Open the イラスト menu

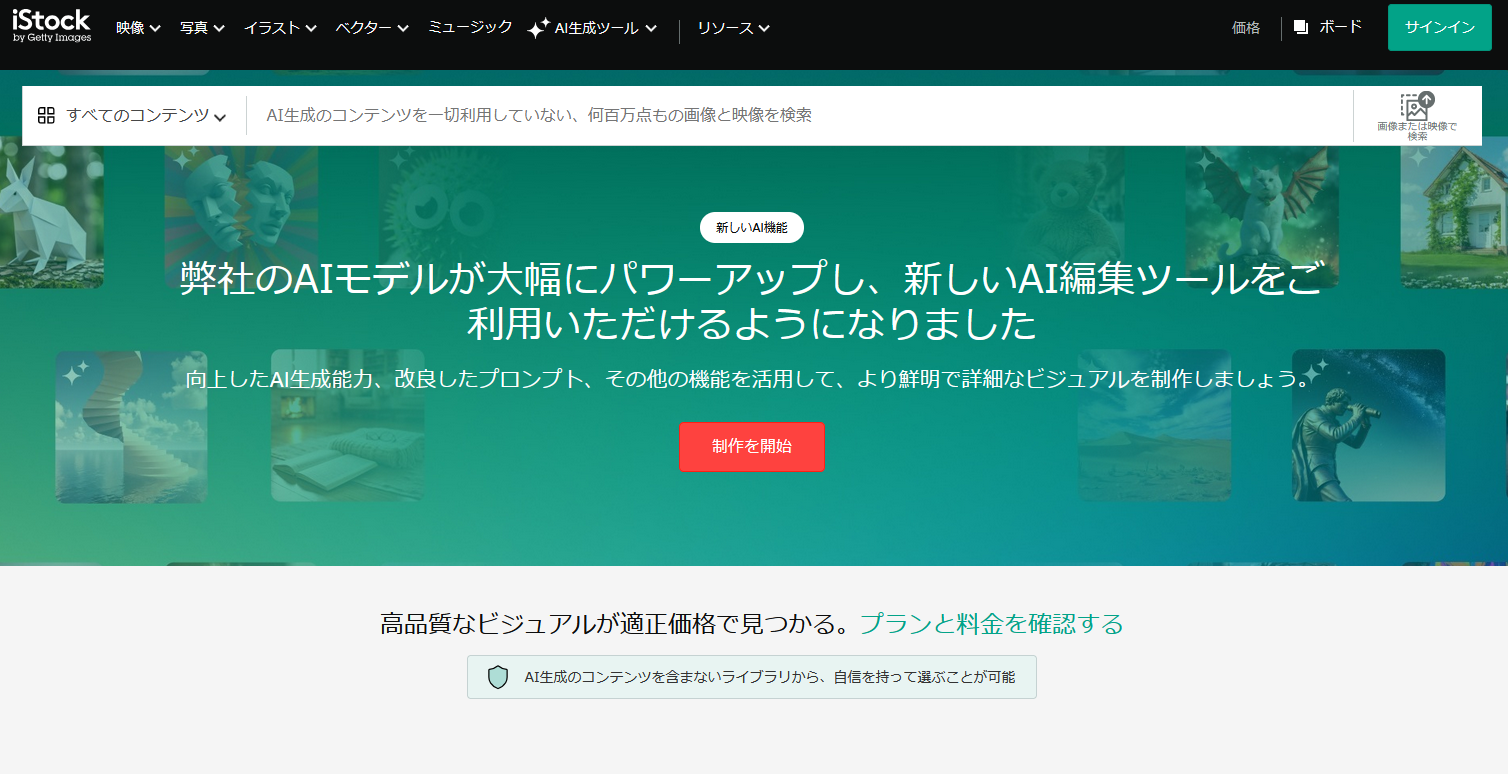[270, 28]
